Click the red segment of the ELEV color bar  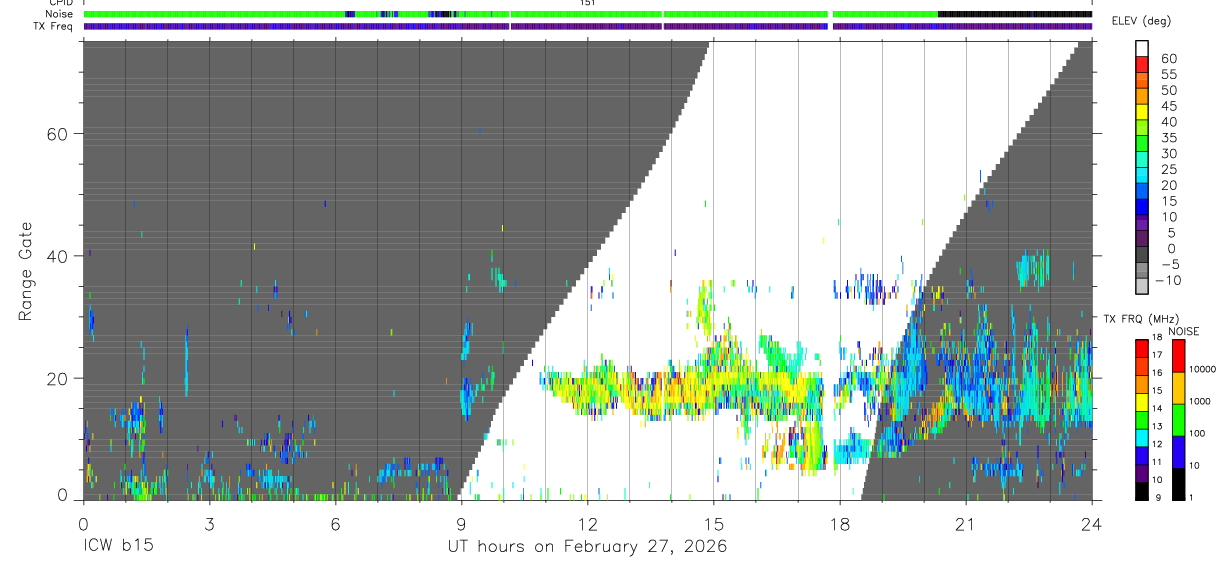click(1142, 64)
